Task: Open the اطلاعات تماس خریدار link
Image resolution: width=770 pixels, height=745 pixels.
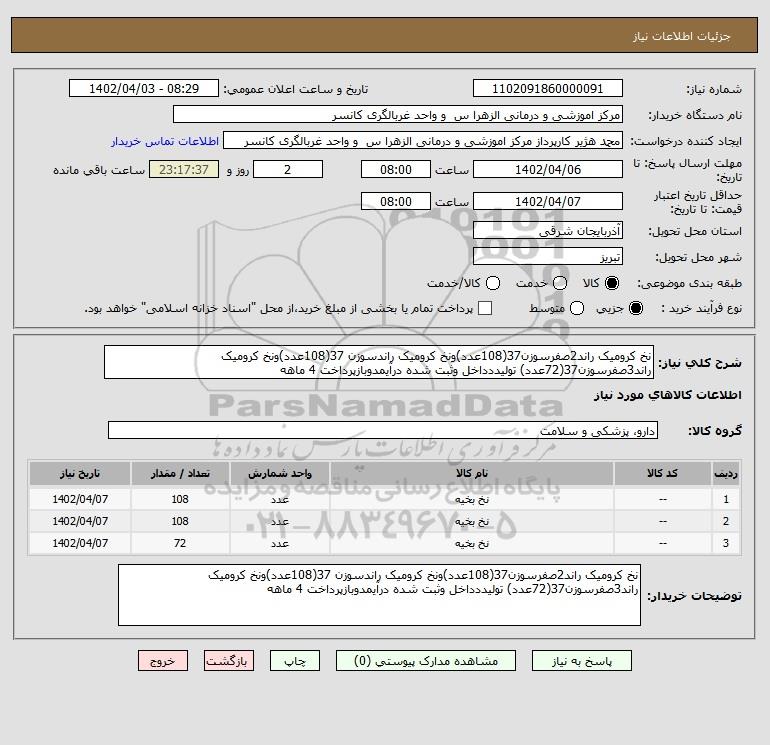Action: [165, 141]
